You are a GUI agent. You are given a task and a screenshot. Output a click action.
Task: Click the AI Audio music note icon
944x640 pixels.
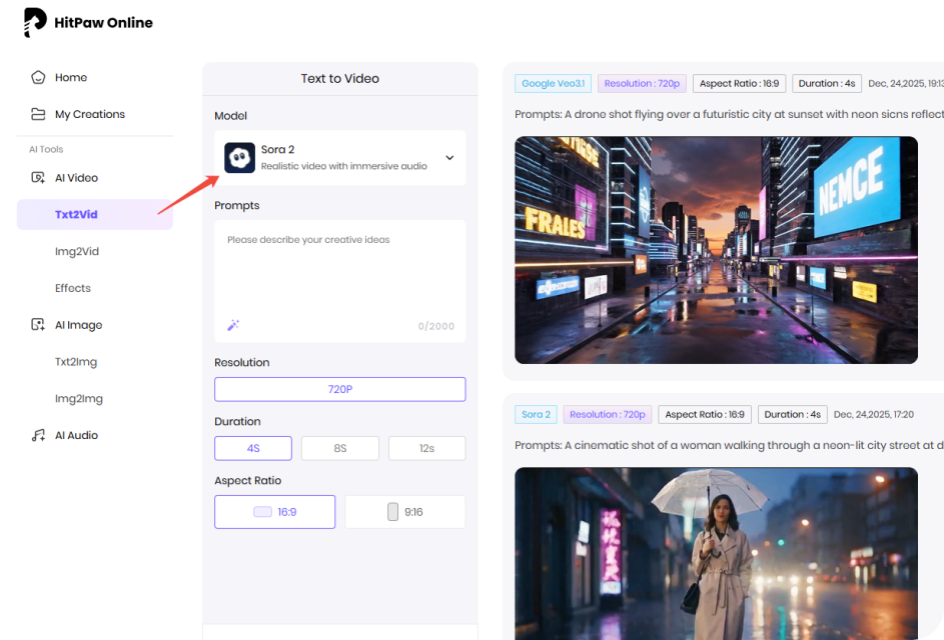[38, 435]
